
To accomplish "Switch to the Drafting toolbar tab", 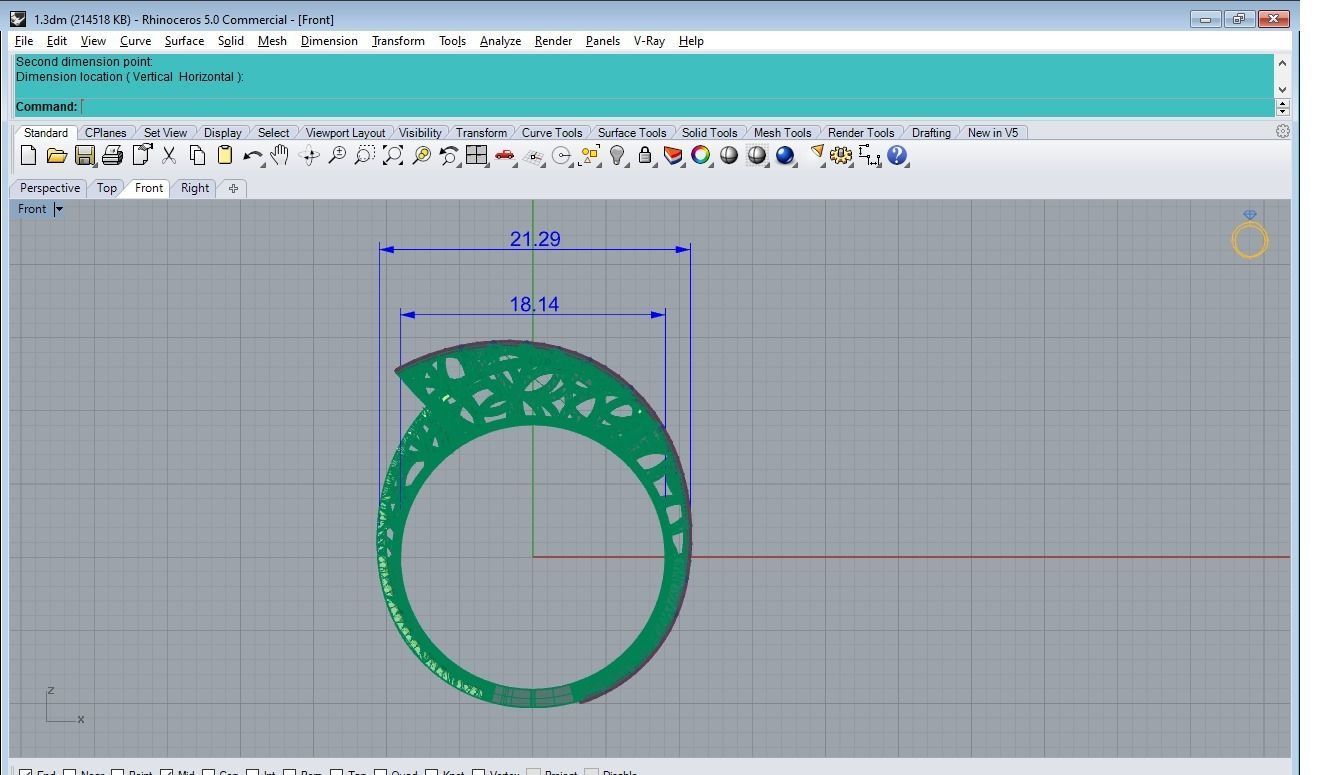I will 931,132.
